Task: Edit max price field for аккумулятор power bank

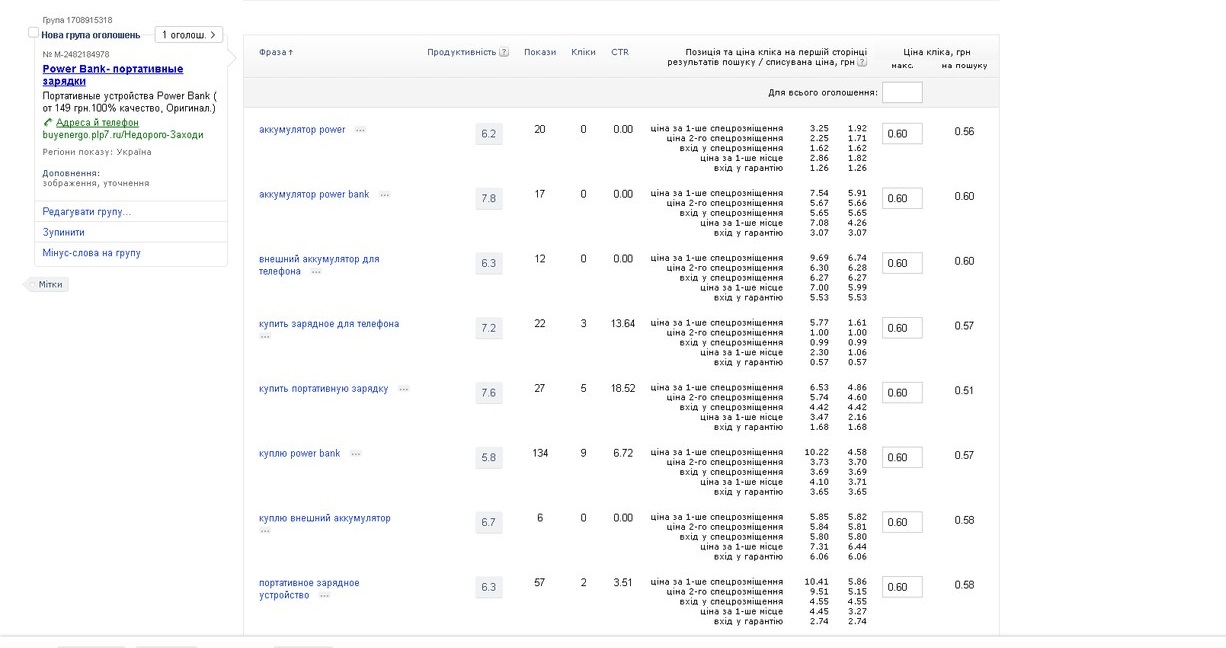Action: click(902, 199)
